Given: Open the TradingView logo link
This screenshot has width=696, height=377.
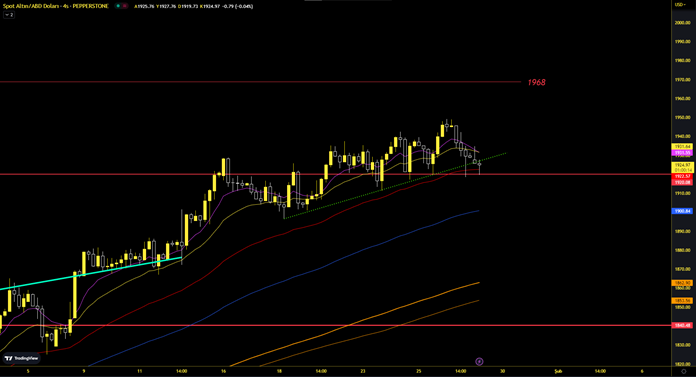Looking at the screenshot, I should pos(21,358).
